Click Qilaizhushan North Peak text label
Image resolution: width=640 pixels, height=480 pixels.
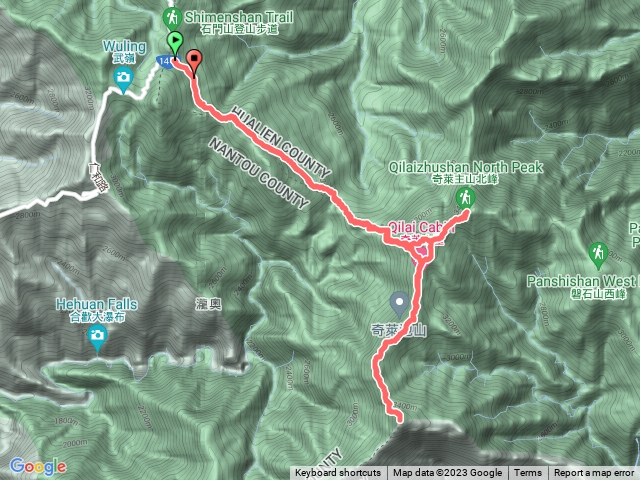point(465,167)
